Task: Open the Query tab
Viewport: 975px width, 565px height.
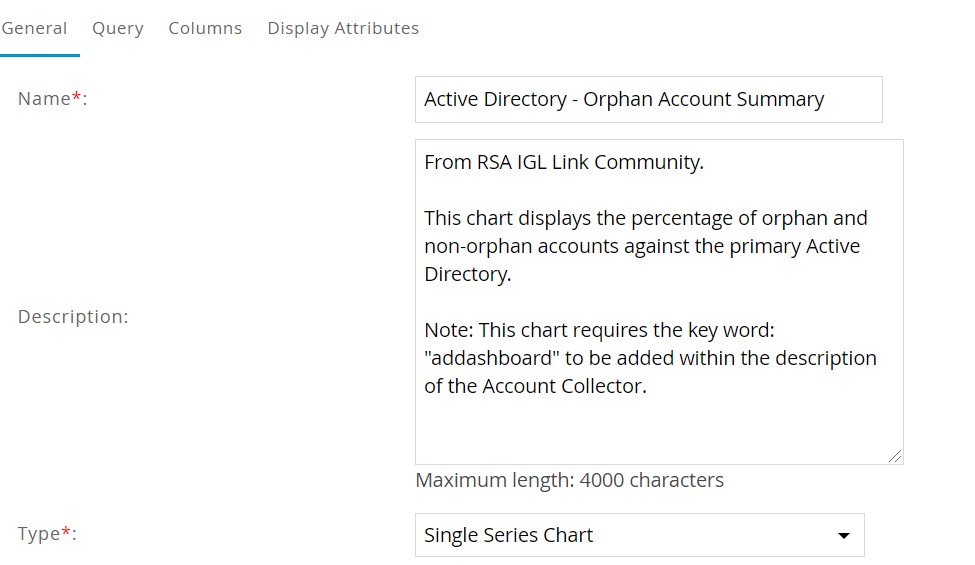Action: click(118, 28)
